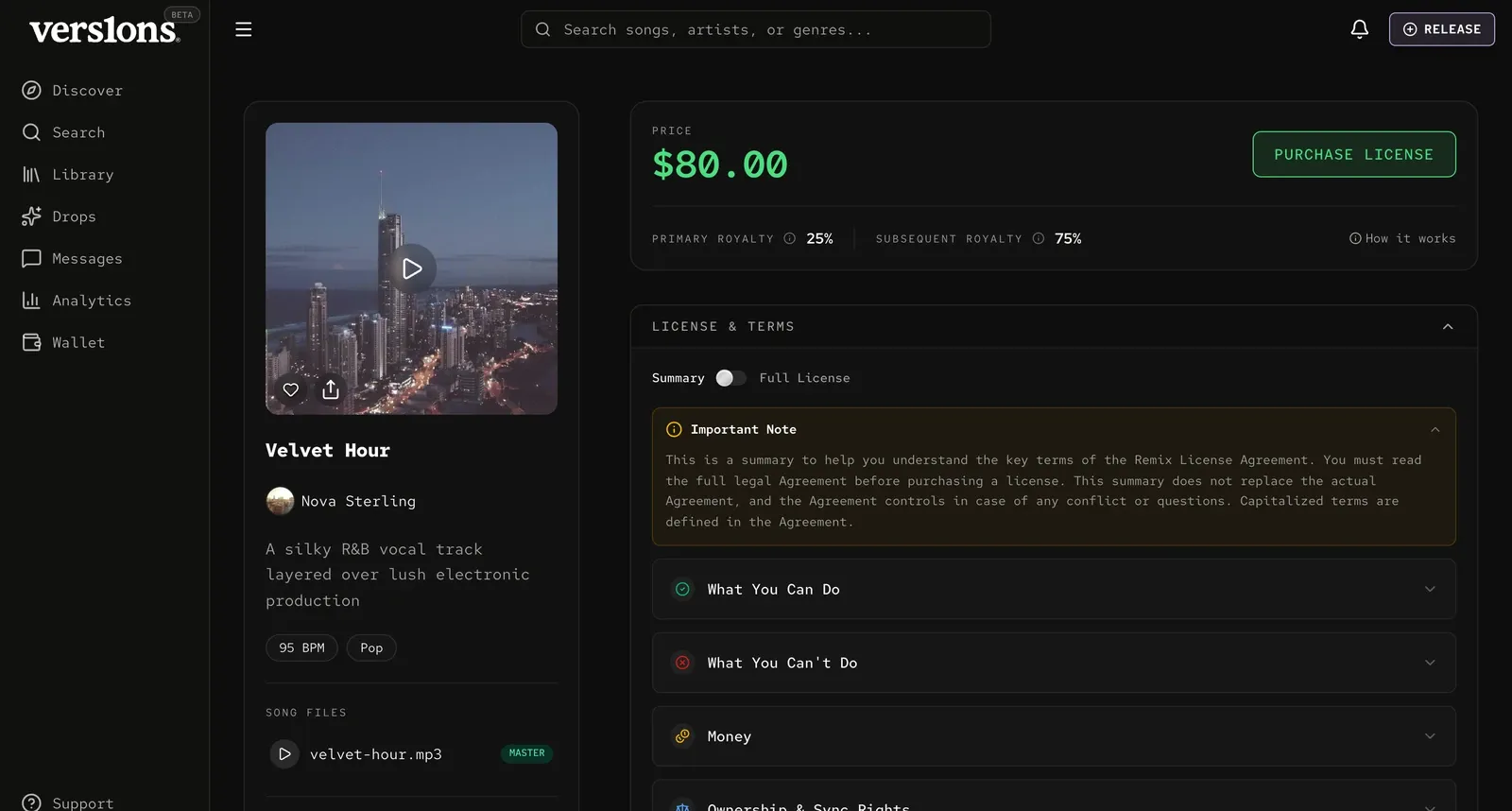1512x811 pixels.
Task: Click the Velvet Hour song title
Action: (x=328, y=451)
